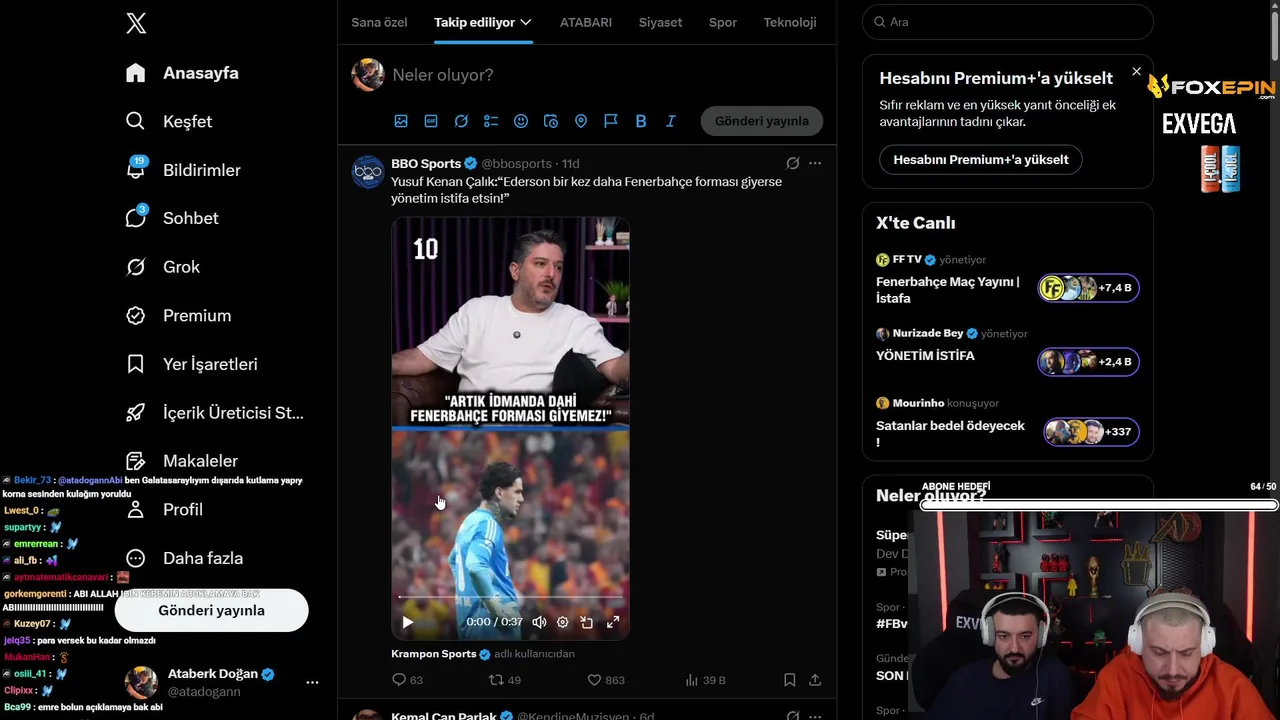Open Krampon Sports source link
Screen dimensions: 1280x720
[434, 654]
